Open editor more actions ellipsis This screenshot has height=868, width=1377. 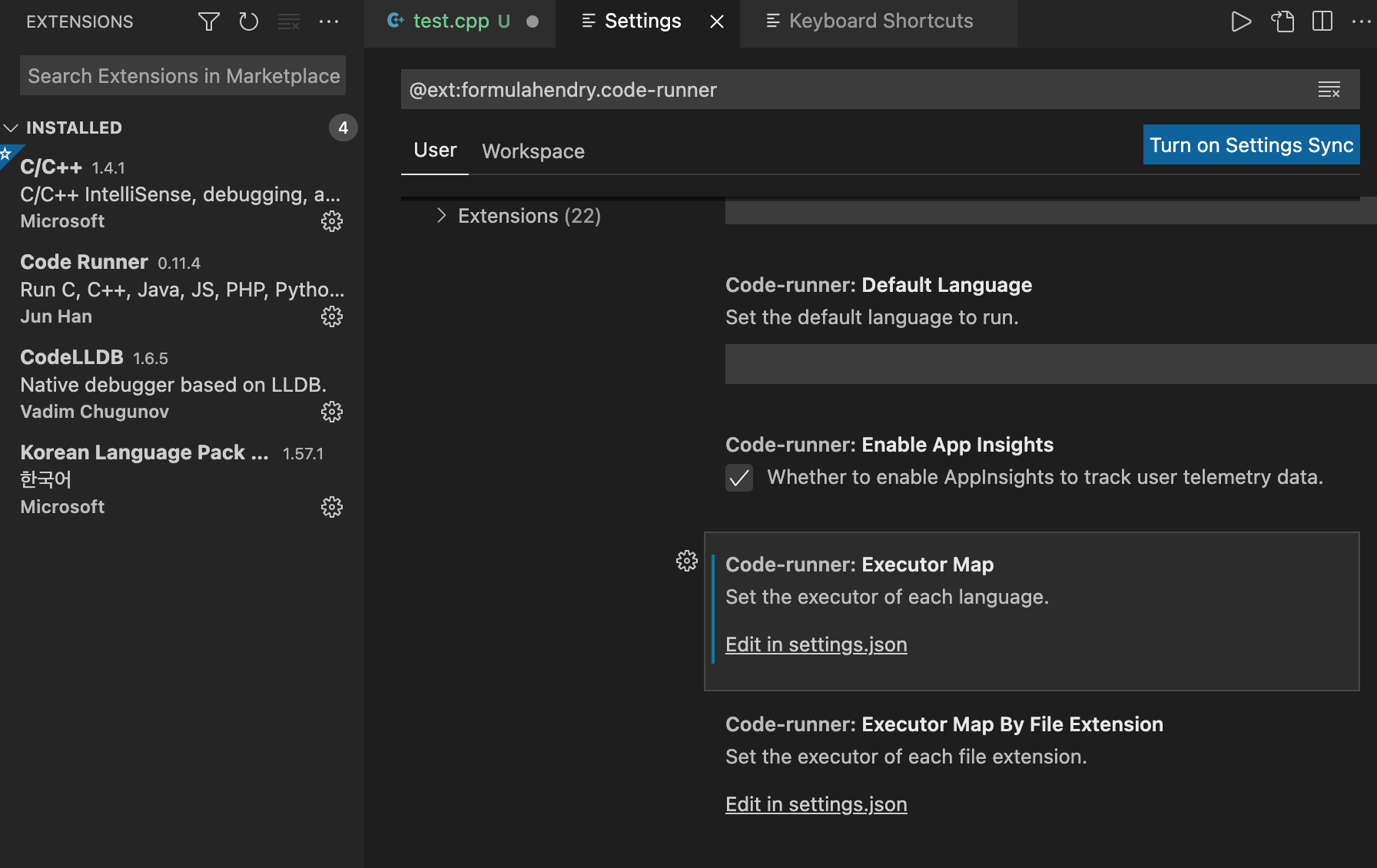click(x=1362, y=22)
